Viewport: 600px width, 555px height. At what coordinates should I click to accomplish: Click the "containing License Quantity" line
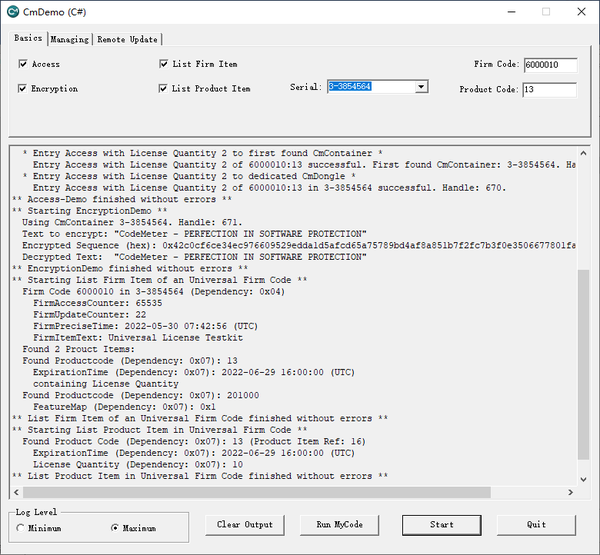point(106,384)
